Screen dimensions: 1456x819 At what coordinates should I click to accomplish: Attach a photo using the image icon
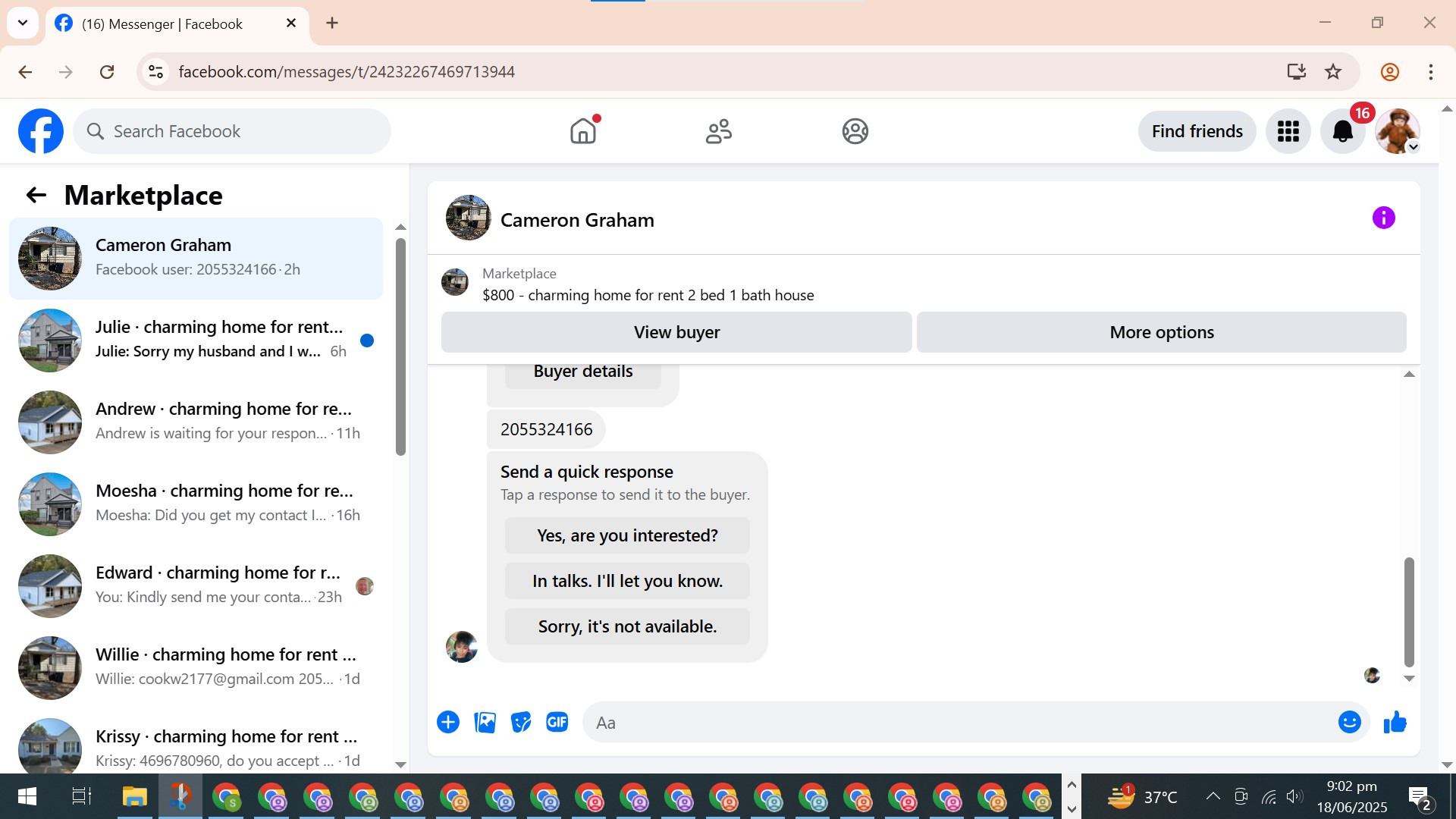coord(485,722)
